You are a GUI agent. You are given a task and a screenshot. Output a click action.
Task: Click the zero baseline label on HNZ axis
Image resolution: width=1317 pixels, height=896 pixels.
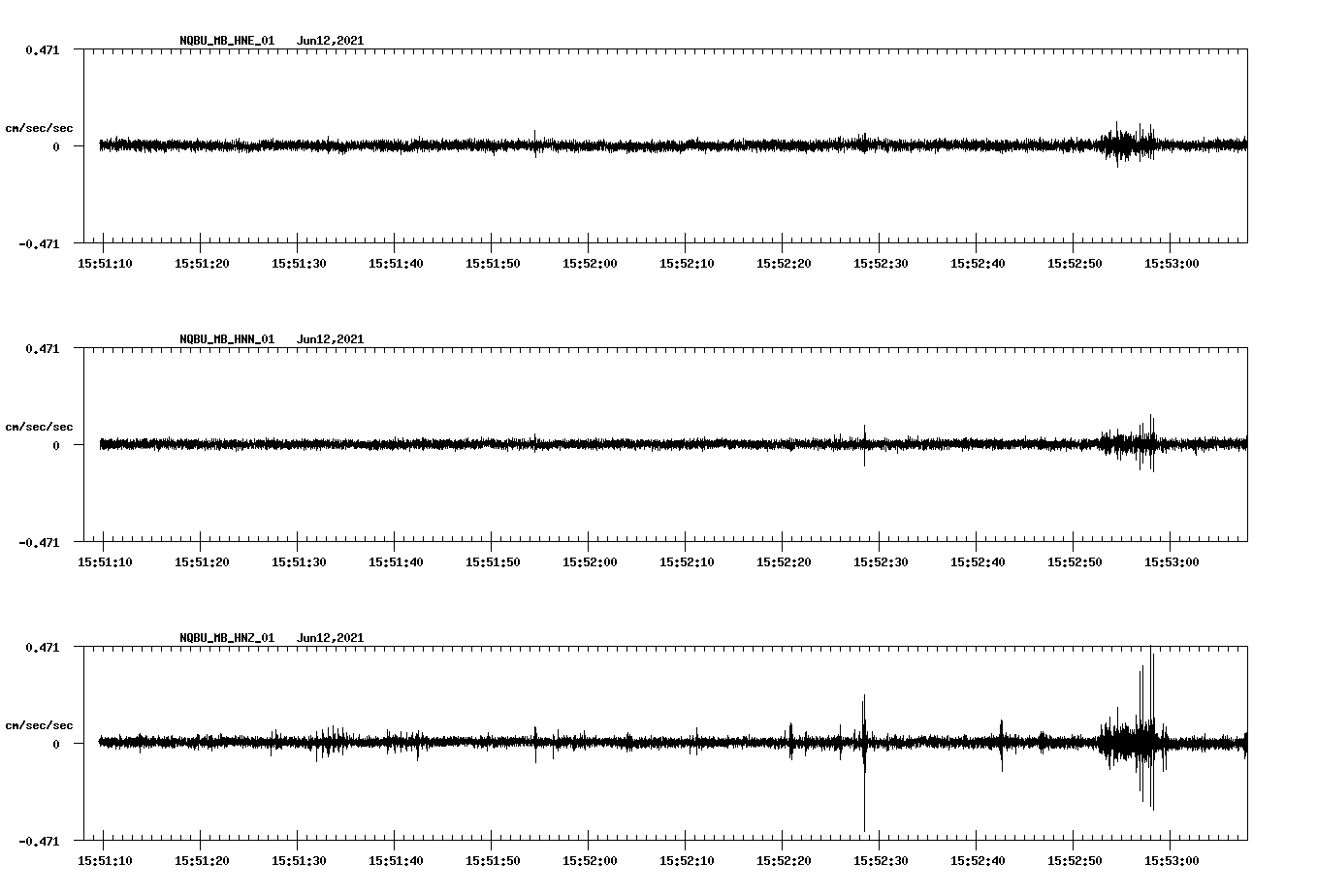(56, 745)
